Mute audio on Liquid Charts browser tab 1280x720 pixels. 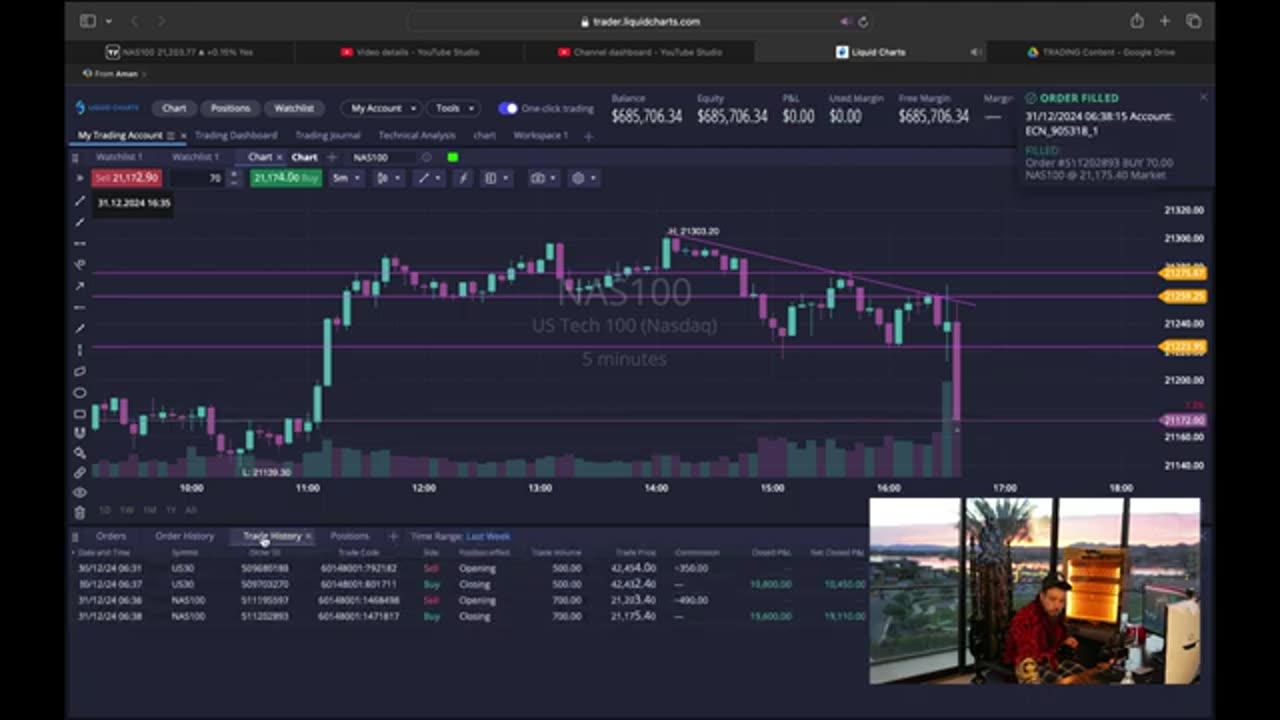(976, 52)
